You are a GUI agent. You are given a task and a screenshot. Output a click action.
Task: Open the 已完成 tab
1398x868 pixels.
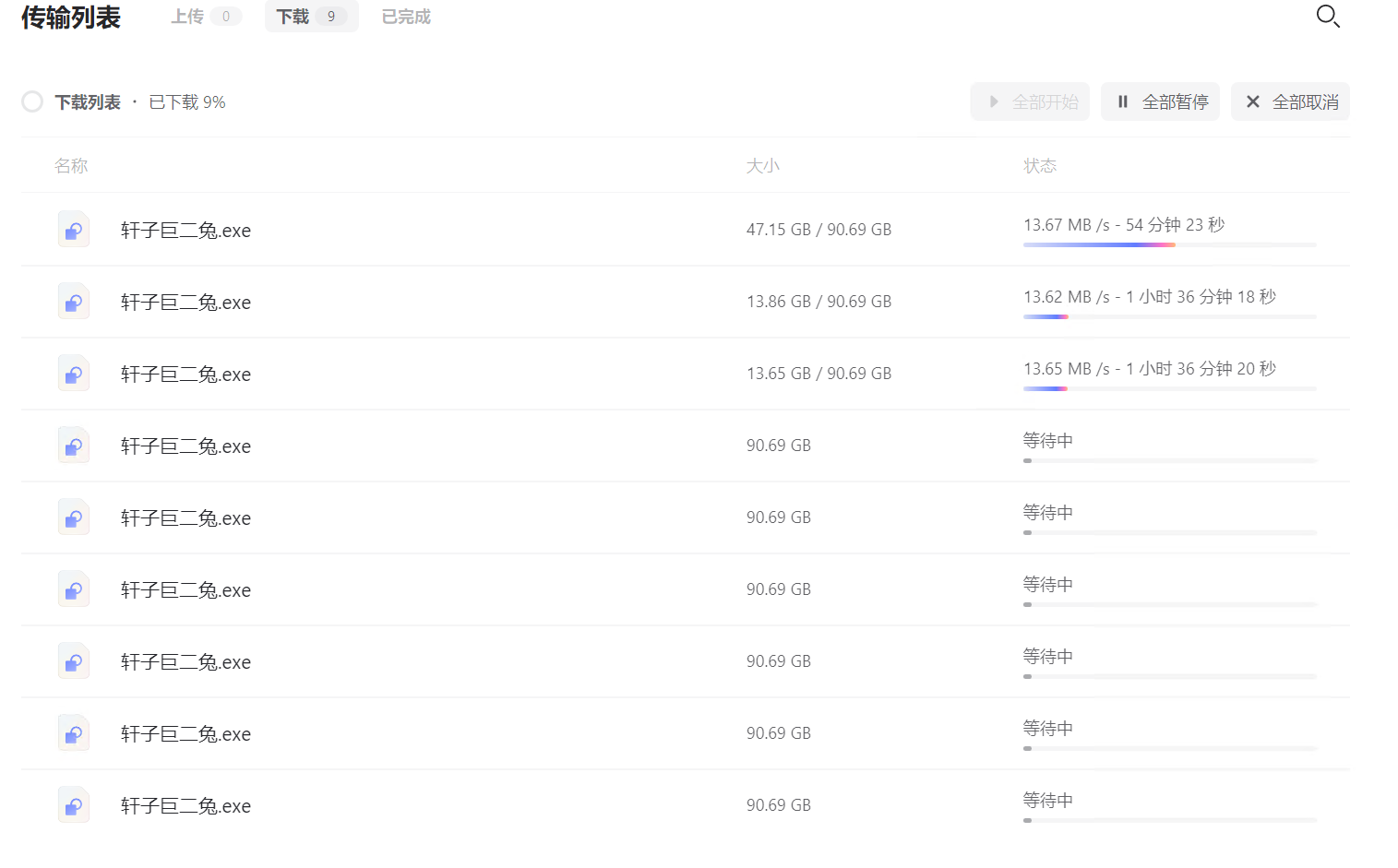point(406,17)
